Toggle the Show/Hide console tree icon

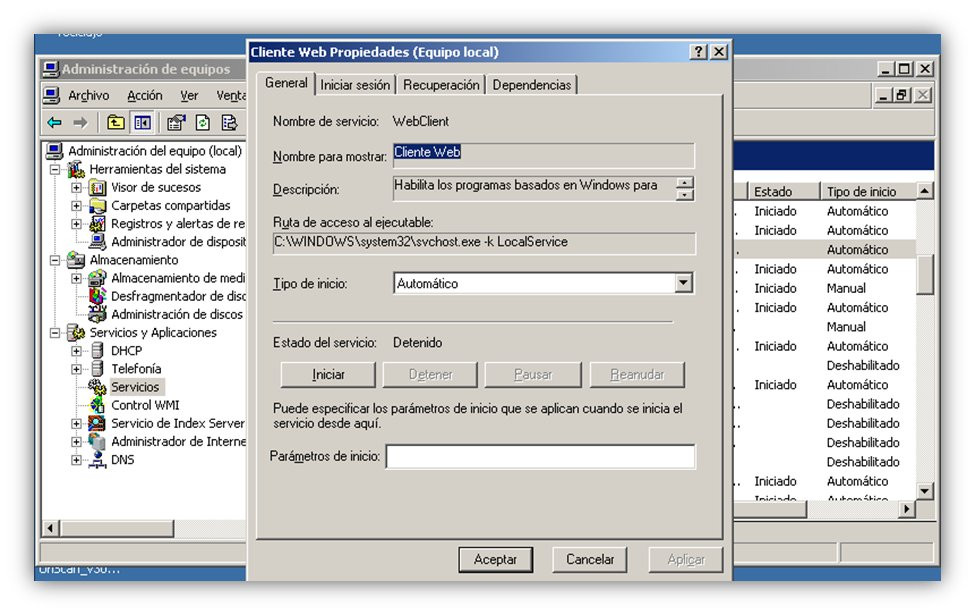point(142,123)
